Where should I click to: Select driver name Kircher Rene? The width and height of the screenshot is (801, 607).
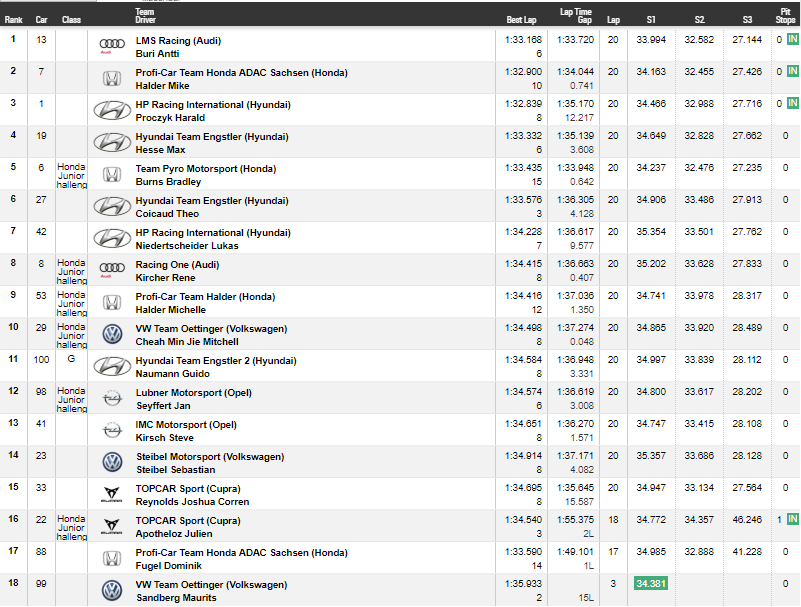tap(166, 278)
